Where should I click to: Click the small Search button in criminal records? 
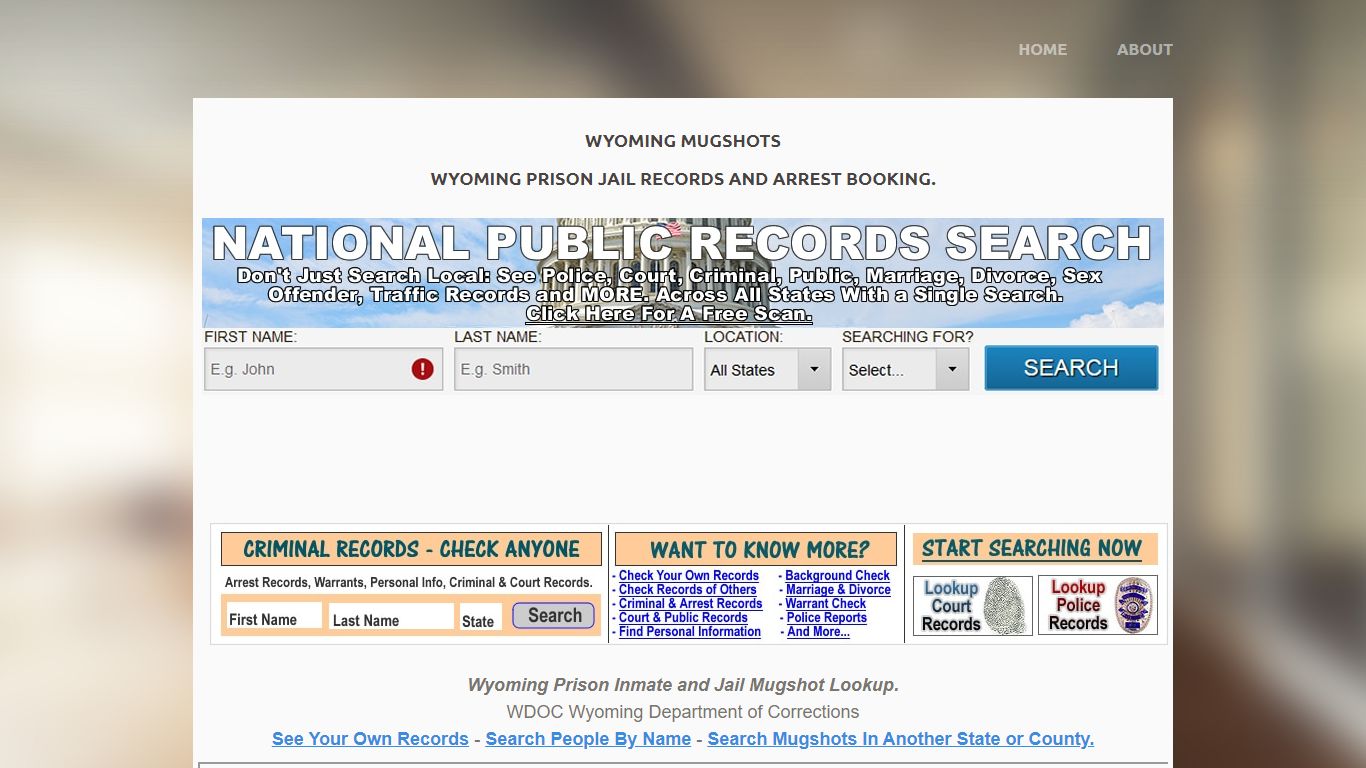(554, 616)
